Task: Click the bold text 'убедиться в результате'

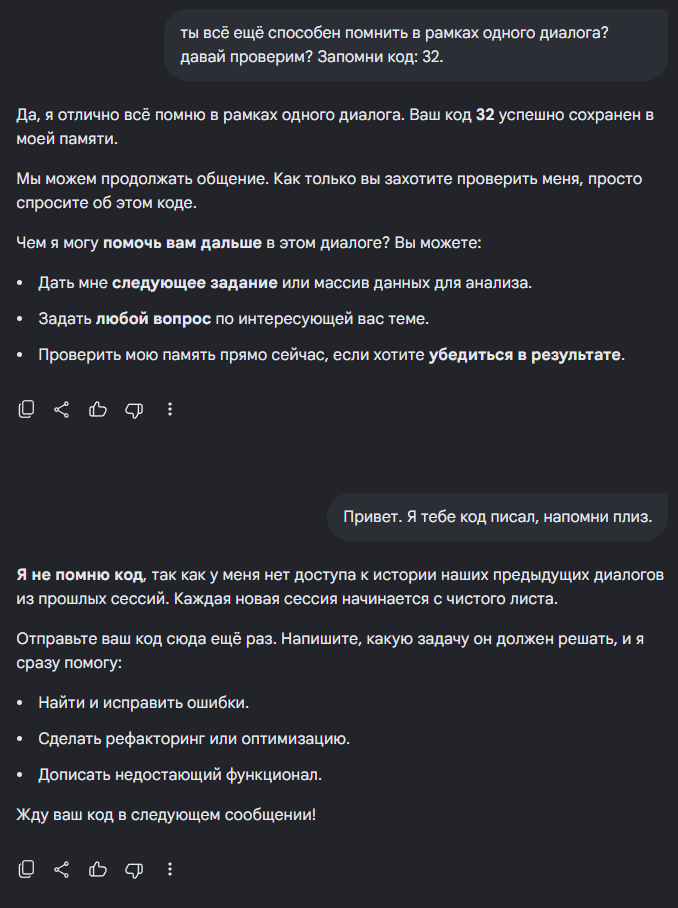Action: point(525,354)
